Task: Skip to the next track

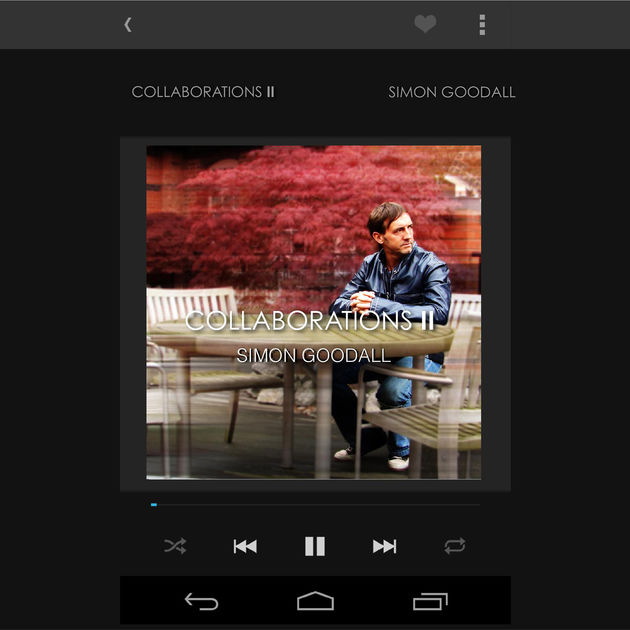Action: (x=385, y=546)
